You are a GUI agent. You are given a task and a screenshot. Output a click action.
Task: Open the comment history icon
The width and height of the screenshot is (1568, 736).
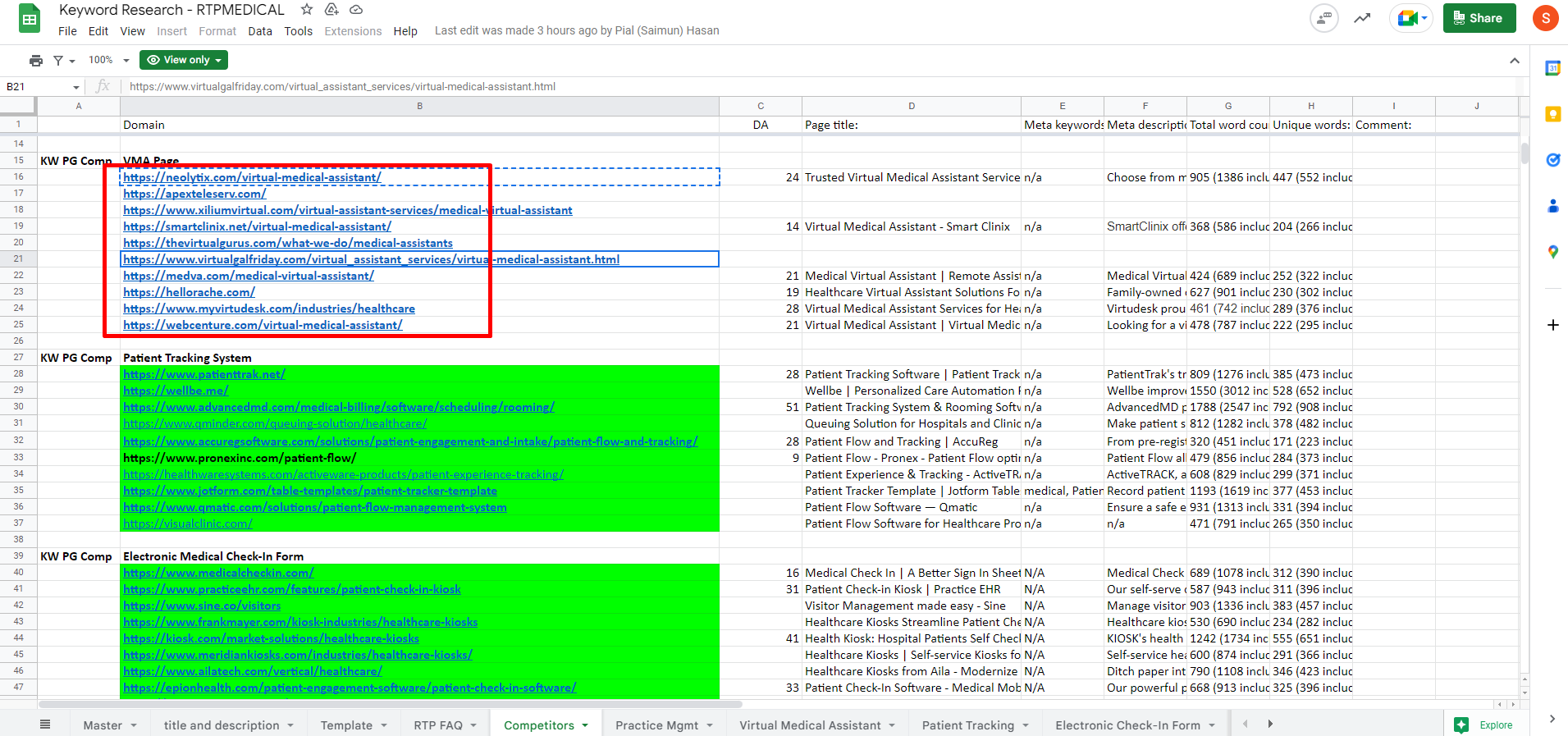(x=1323, y=18)
